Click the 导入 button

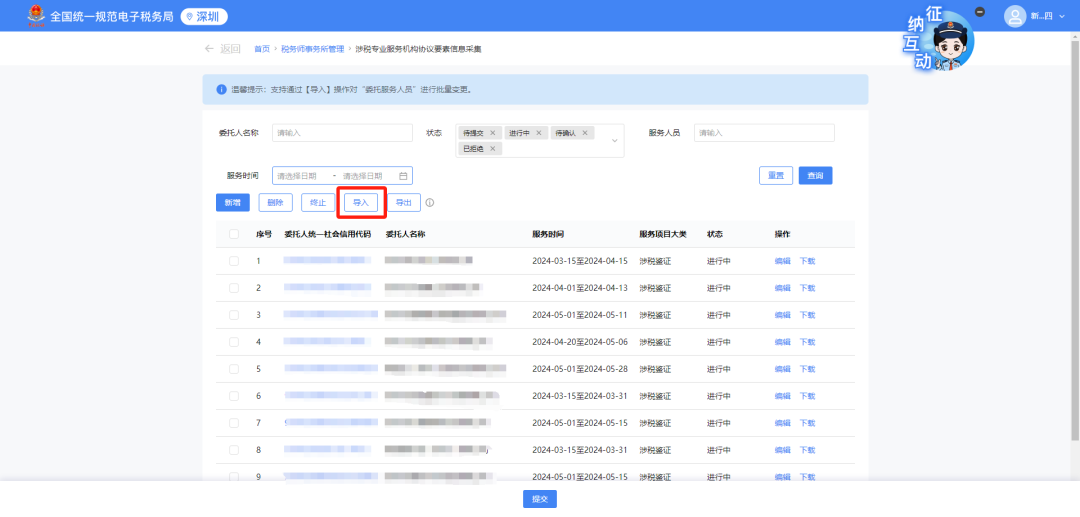point(361,202)
